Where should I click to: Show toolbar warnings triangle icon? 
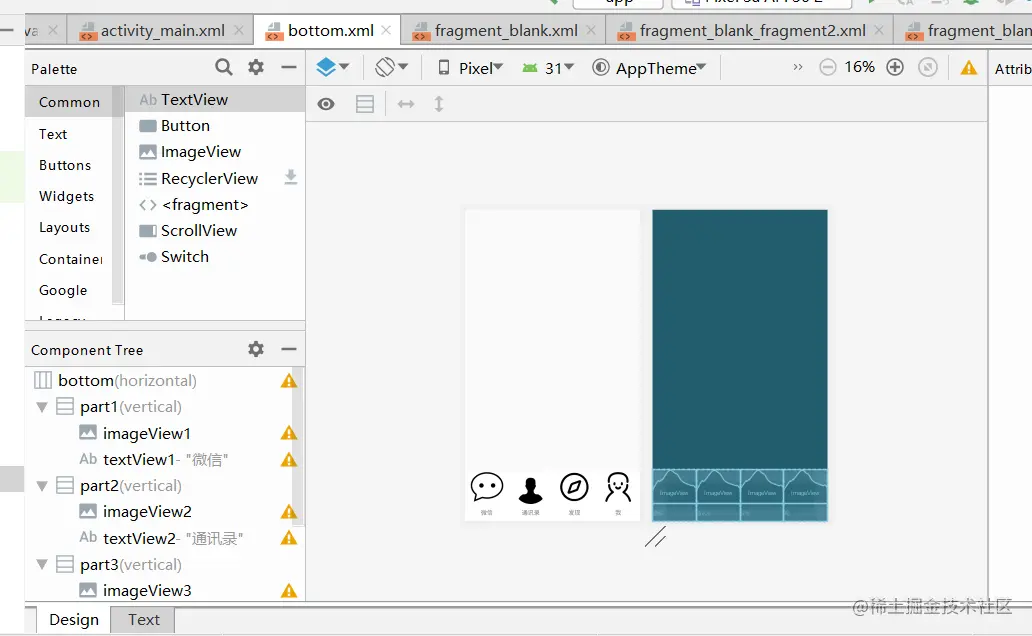point(969,67)
